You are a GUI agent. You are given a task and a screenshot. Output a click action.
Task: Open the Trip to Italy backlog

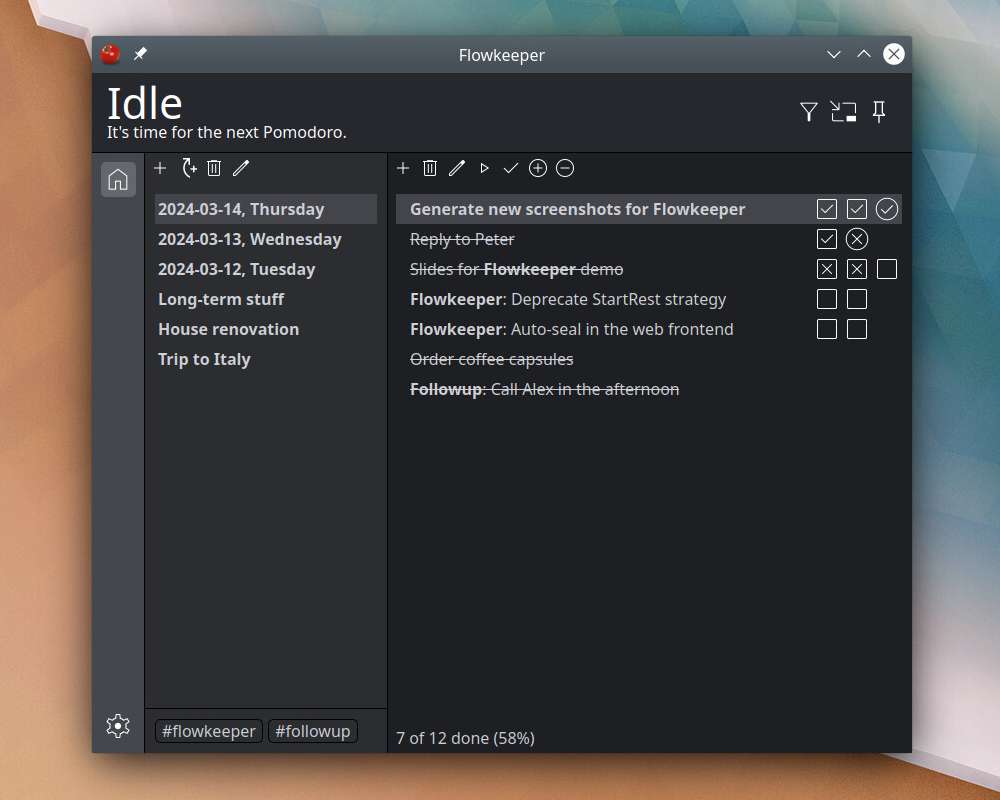(266, 359)
